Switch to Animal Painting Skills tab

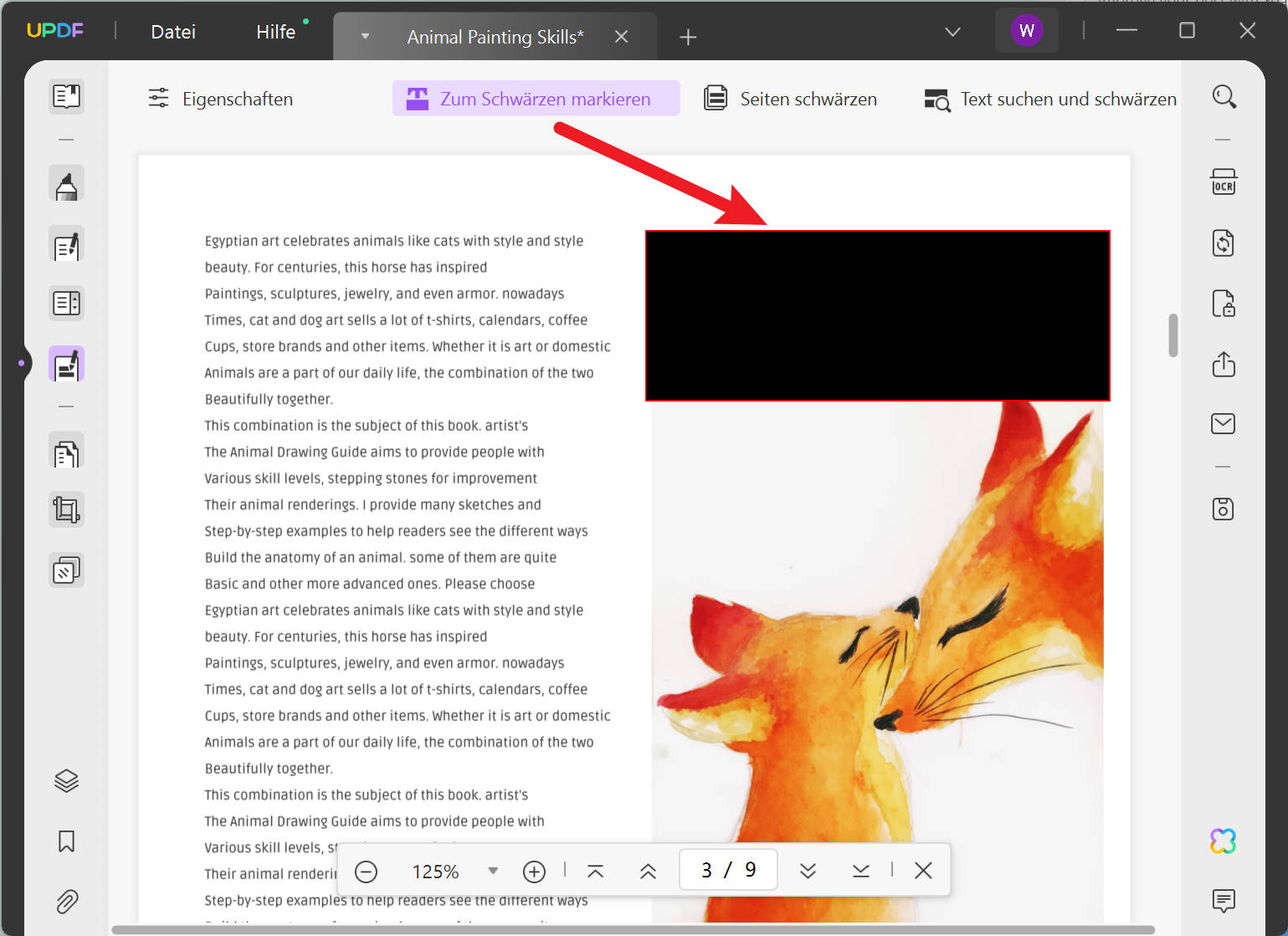coord(495,37)
